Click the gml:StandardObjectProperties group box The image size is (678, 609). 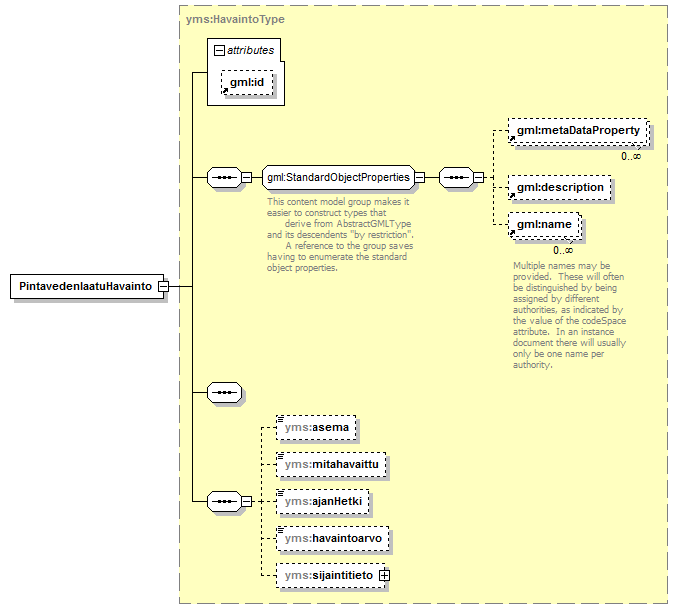[339, 177]
